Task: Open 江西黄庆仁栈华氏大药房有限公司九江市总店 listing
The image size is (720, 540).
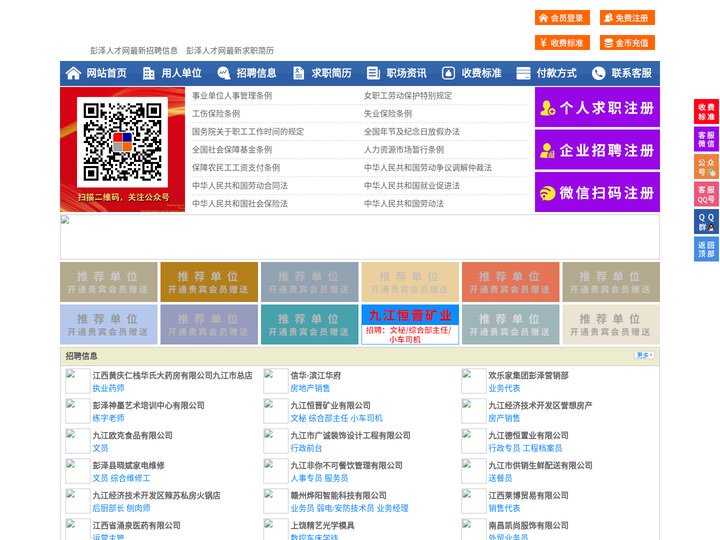Action: point(173,375)
